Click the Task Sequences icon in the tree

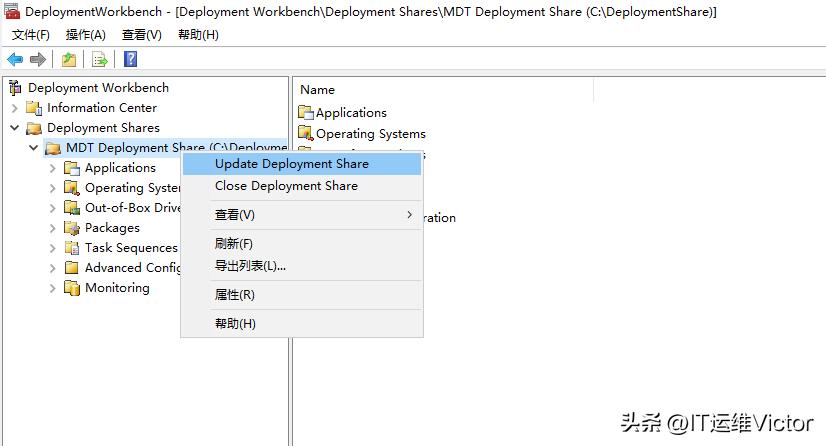click(x=72, y=247)
